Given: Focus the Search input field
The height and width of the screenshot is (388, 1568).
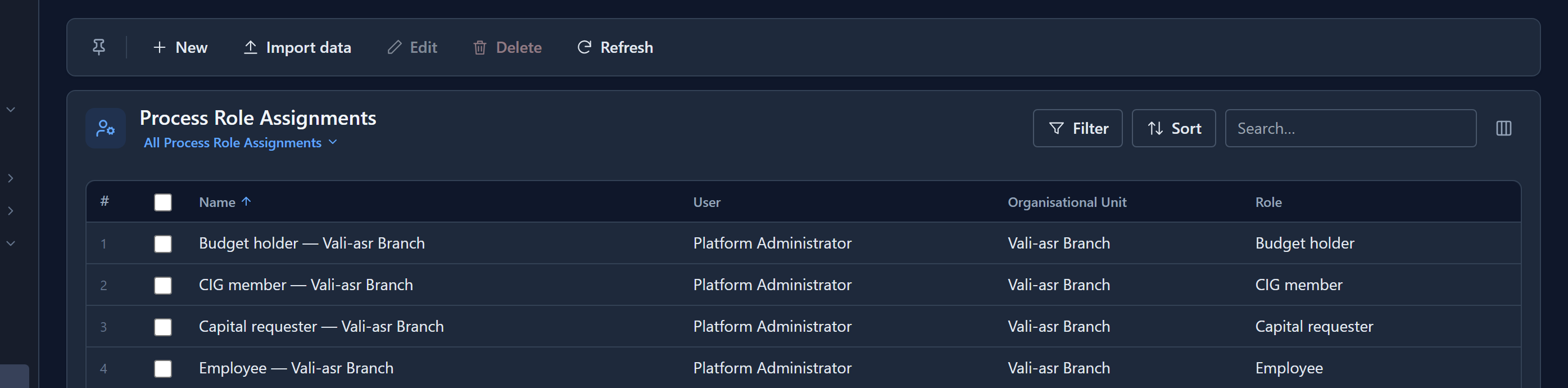Looking at the screenshot, I should [x=1350, y=128].
